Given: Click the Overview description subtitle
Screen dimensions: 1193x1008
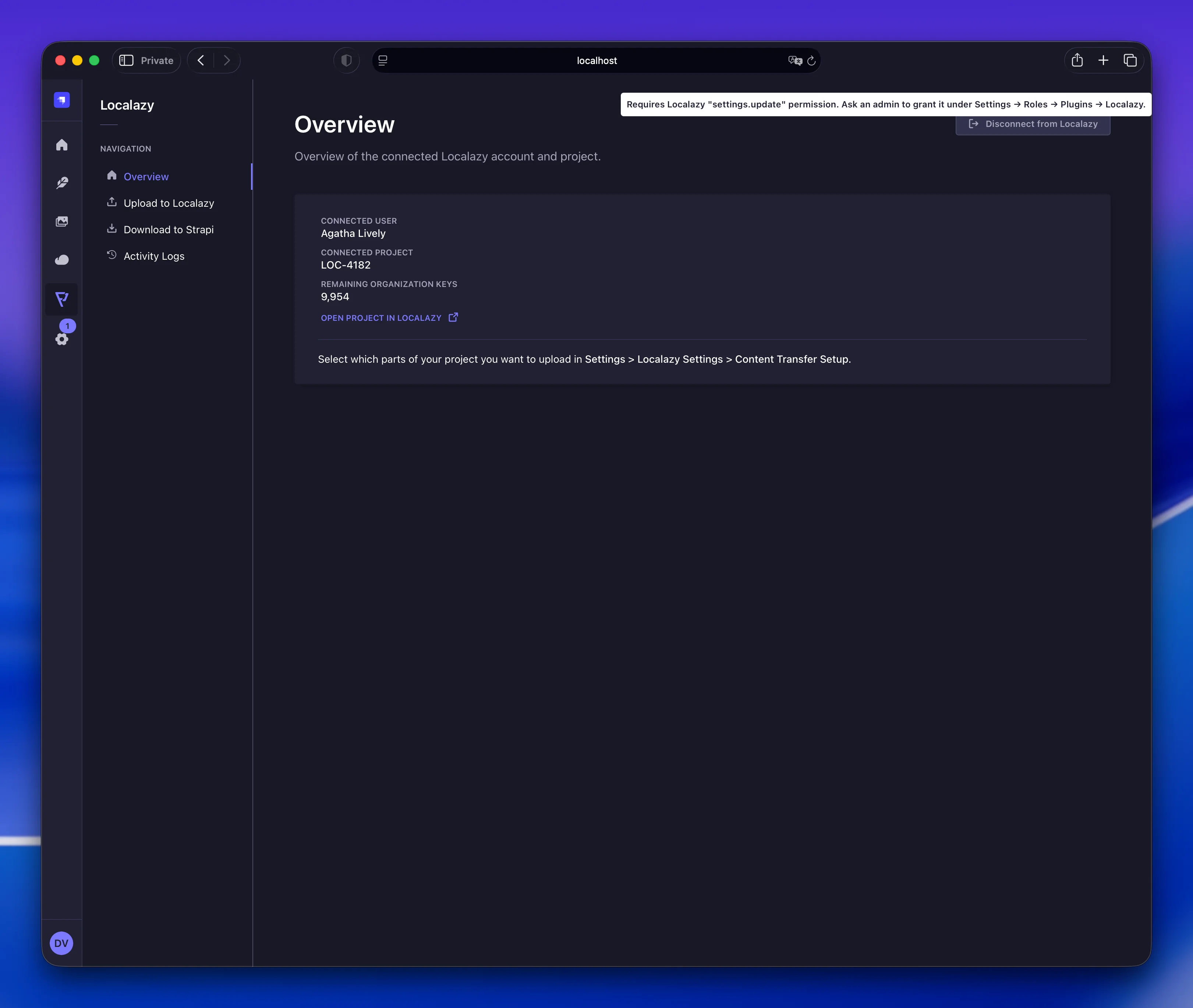Looking at the screenshot, I should [447, 157].
